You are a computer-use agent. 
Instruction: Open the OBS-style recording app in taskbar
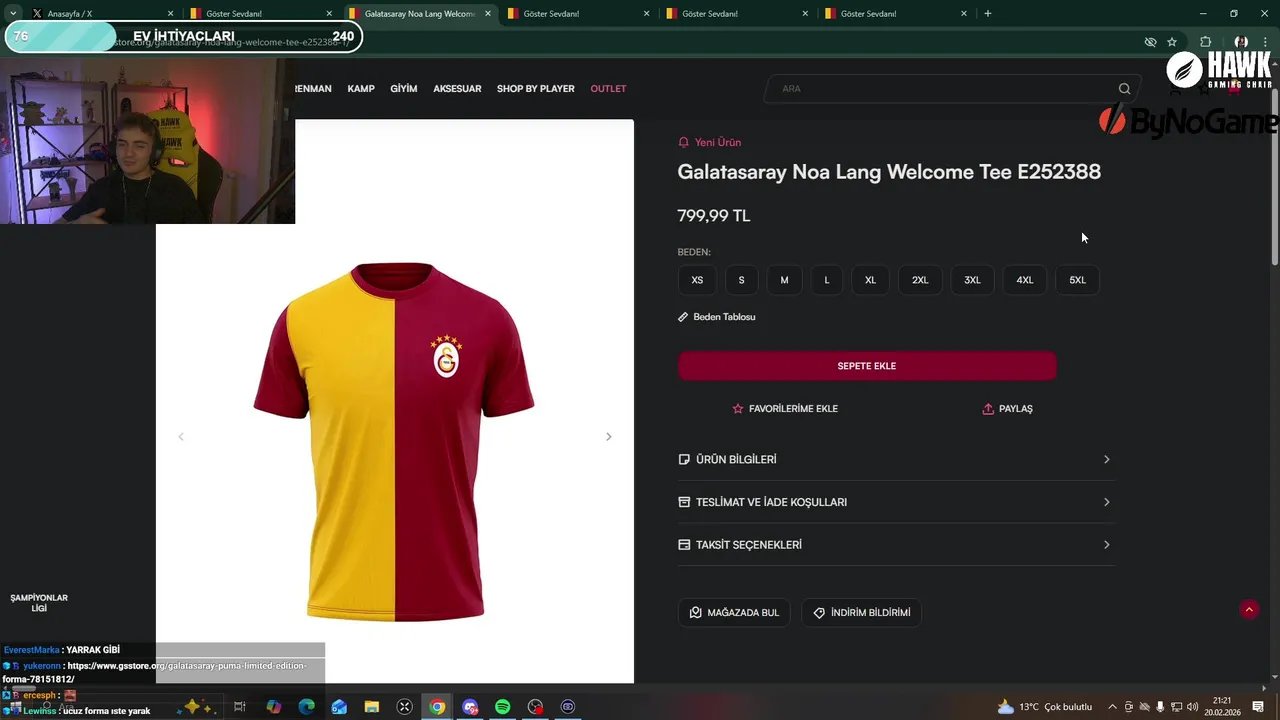pos(535,707)
